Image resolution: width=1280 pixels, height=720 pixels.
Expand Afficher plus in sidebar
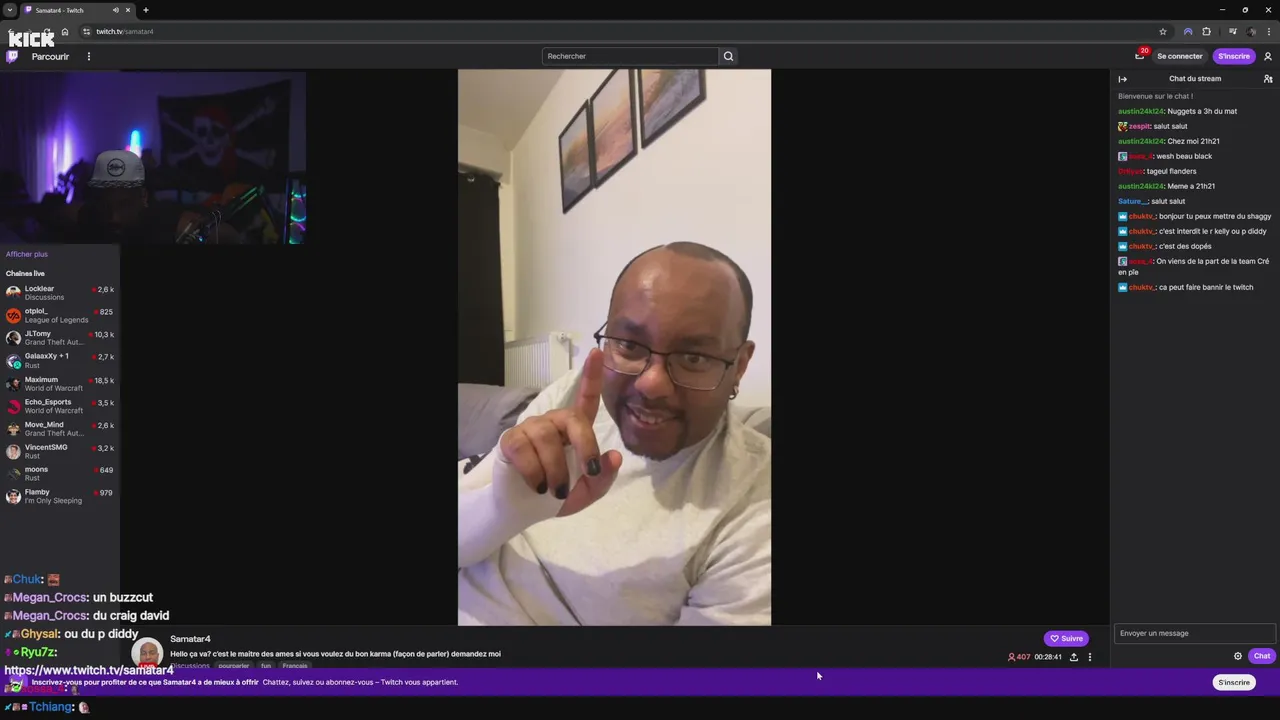[x=27, y=254]
